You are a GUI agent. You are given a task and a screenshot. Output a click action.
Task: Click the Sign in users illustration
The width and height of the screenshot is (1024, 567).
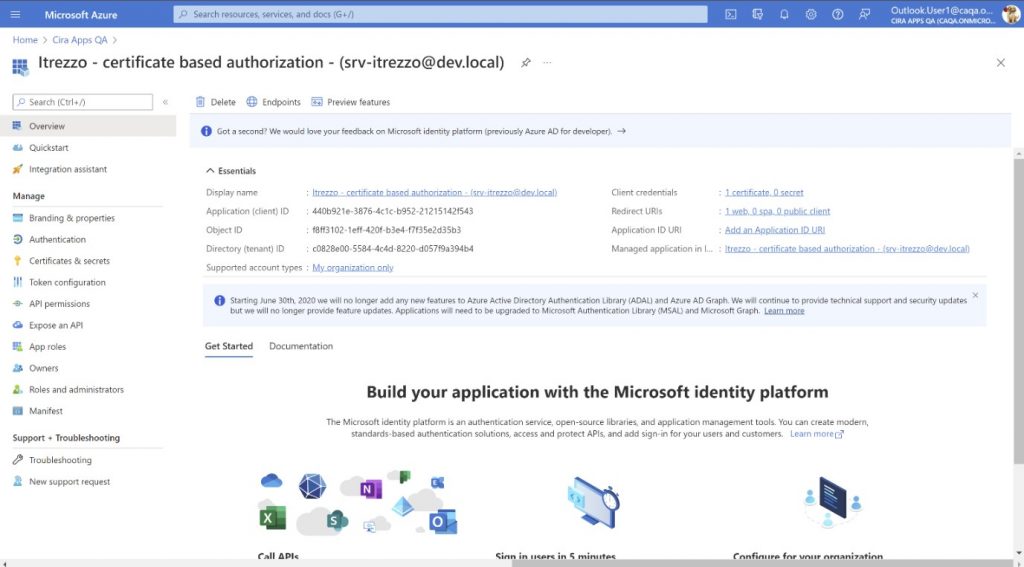(x=593, y=503)
